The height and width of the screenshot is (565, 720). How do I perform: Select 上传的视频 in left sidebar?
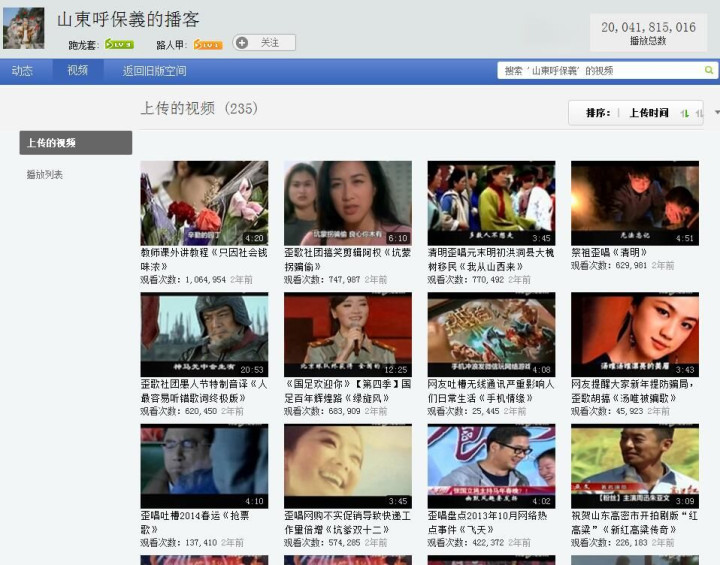click(x=75, y=143)
